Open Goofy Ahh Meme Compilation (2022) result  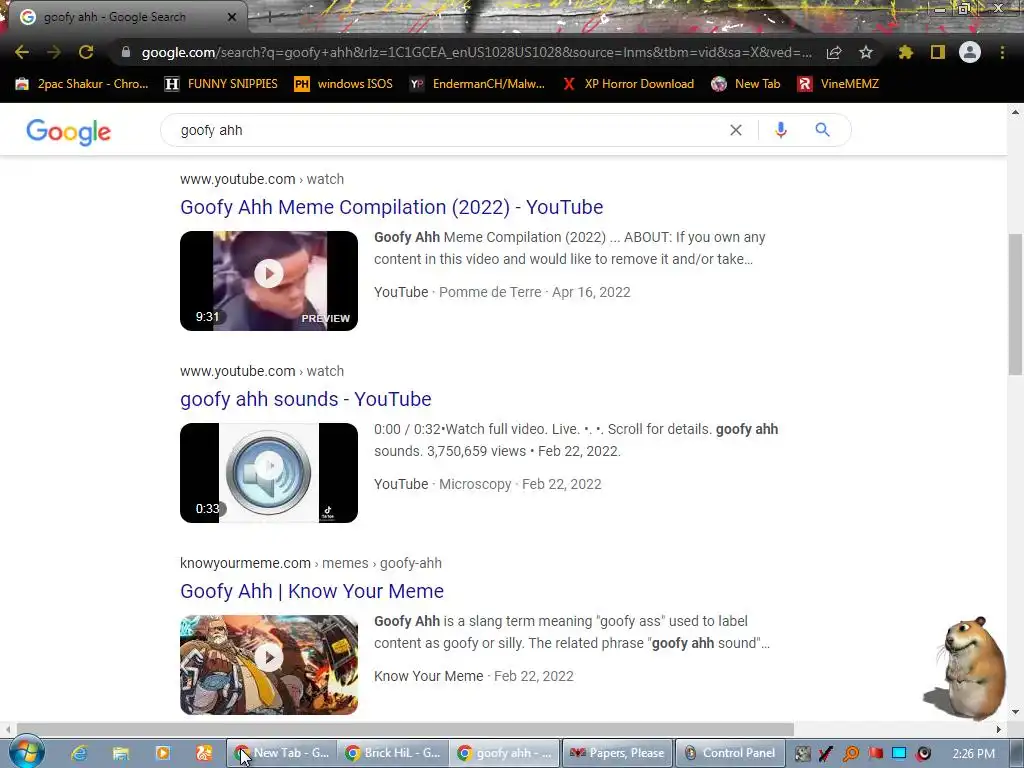(x=392, y=207)
